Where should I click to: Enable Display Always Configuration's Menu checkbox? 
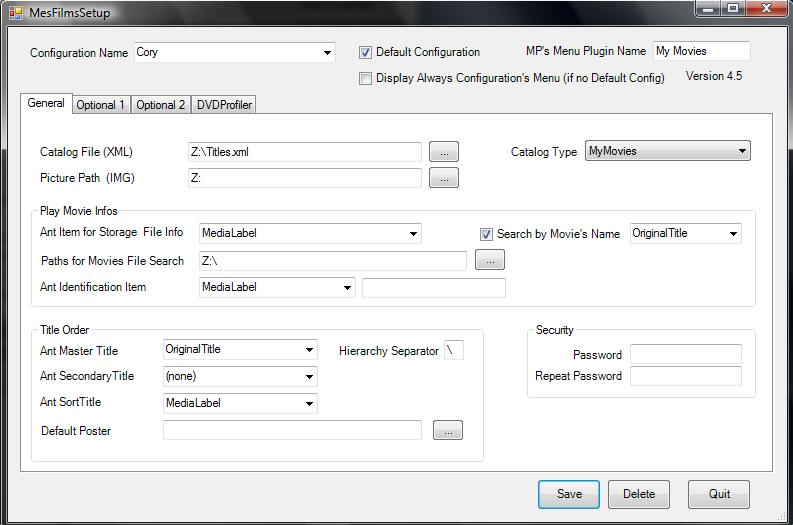coord(366,78)
